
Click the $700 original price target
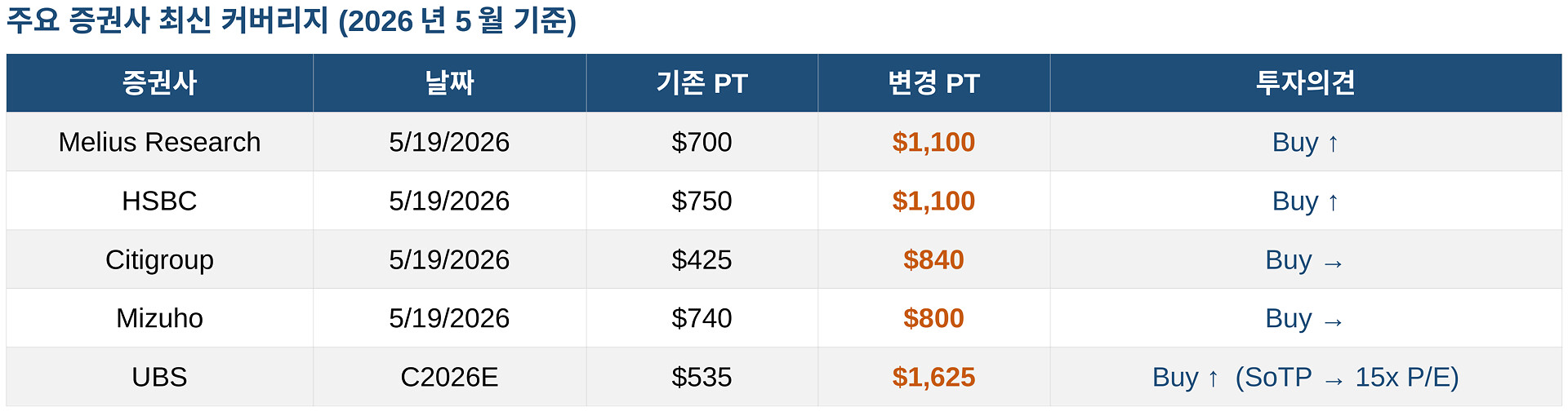click(x=702, y=142)
